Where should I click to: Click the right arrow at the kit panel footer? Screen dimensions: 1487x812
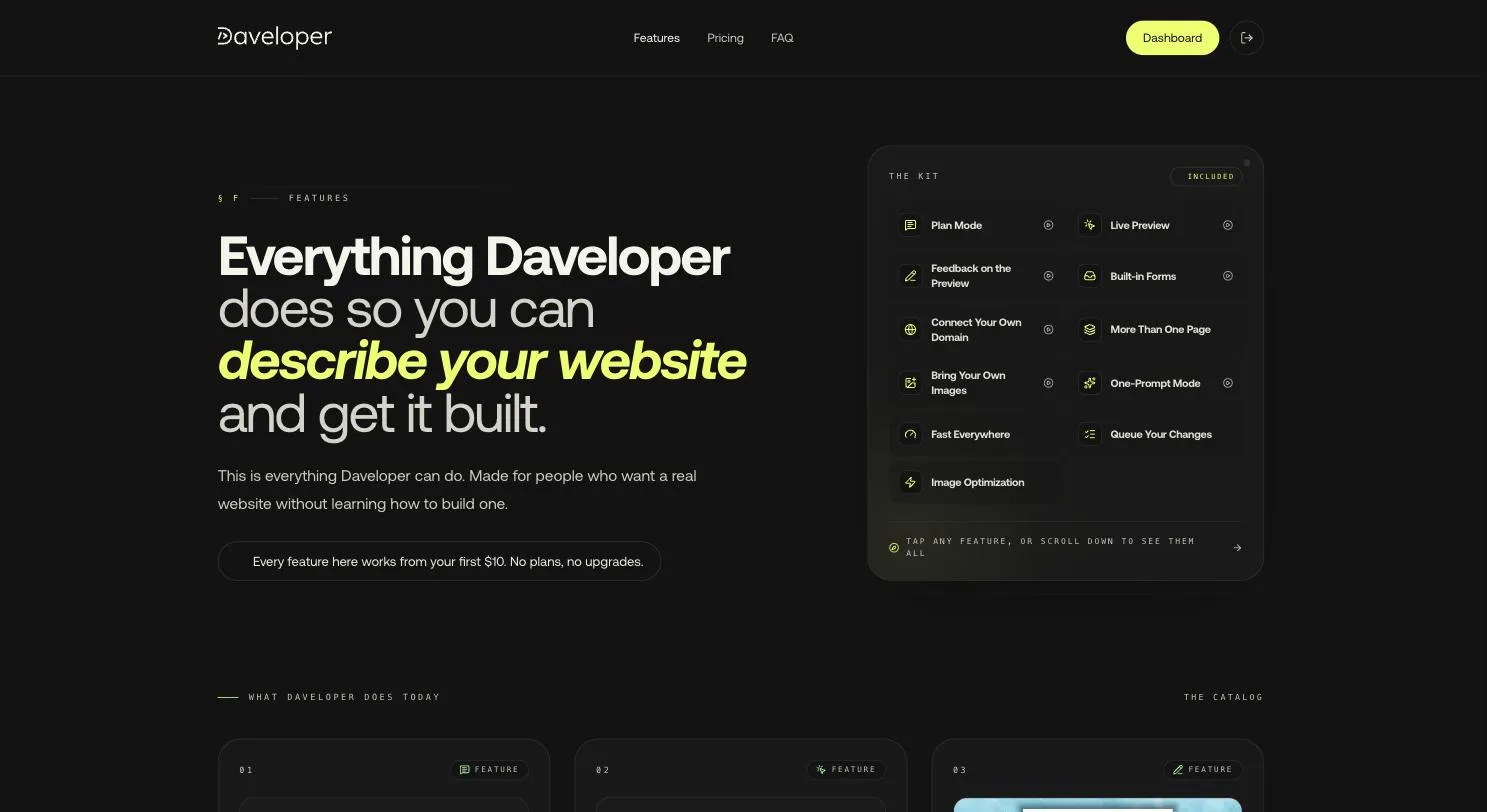point(1237,547)
